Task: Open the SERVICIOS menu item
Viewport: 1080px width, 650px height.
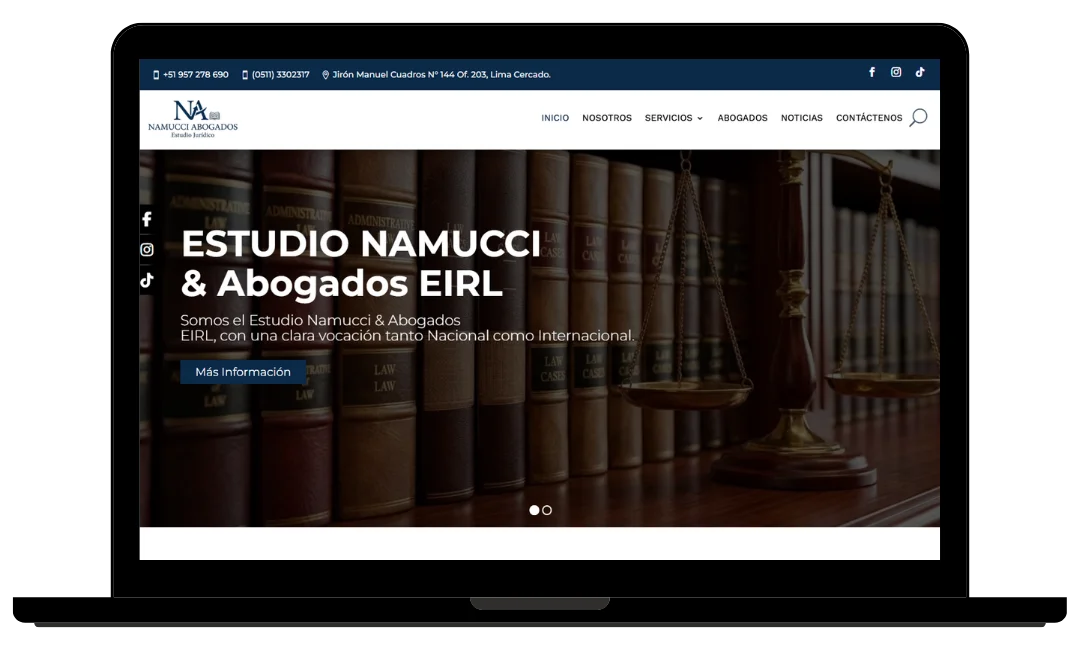Action: 668,118
